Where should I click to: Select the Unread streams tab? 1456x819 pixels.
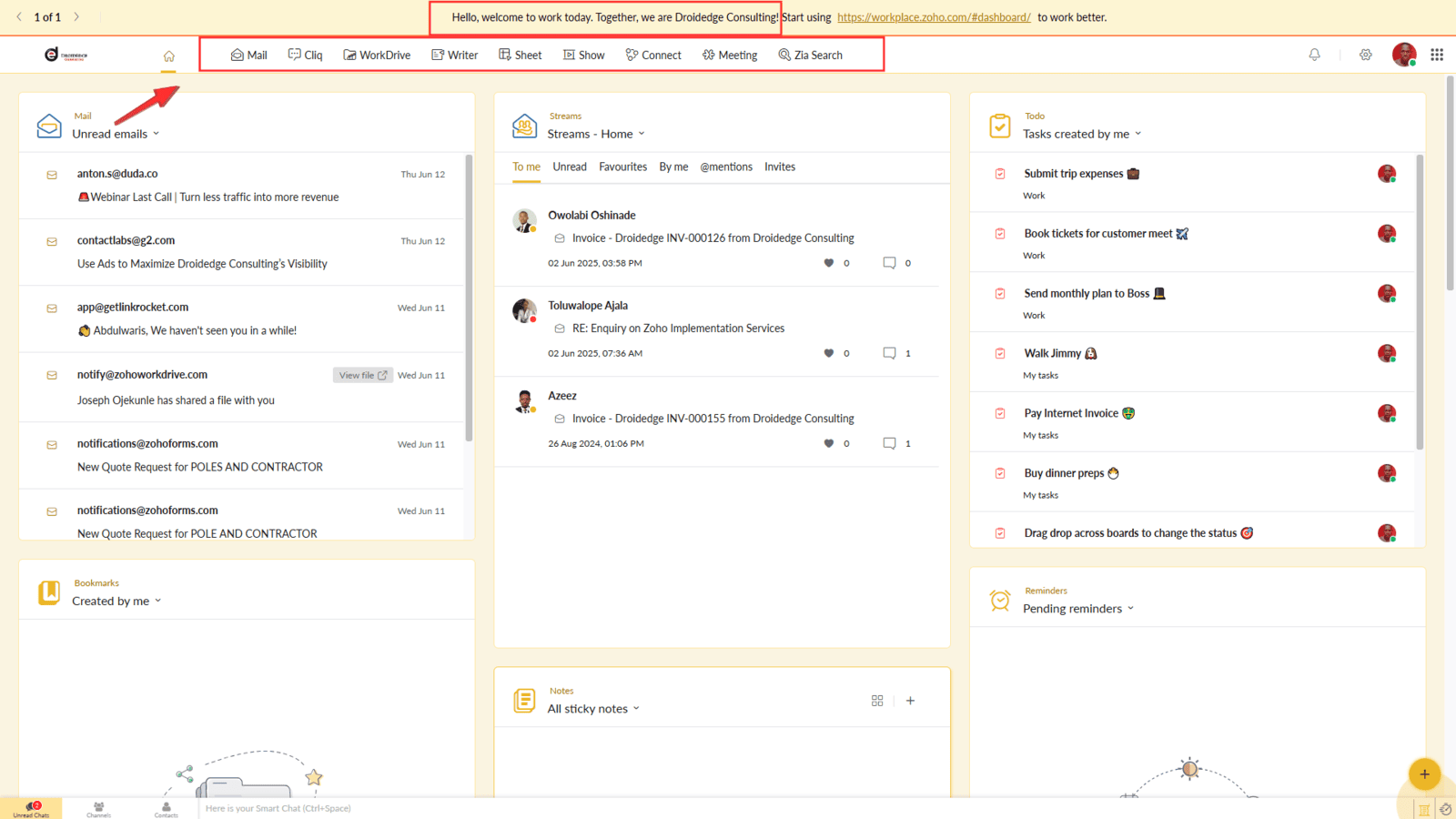pos(570,167)
